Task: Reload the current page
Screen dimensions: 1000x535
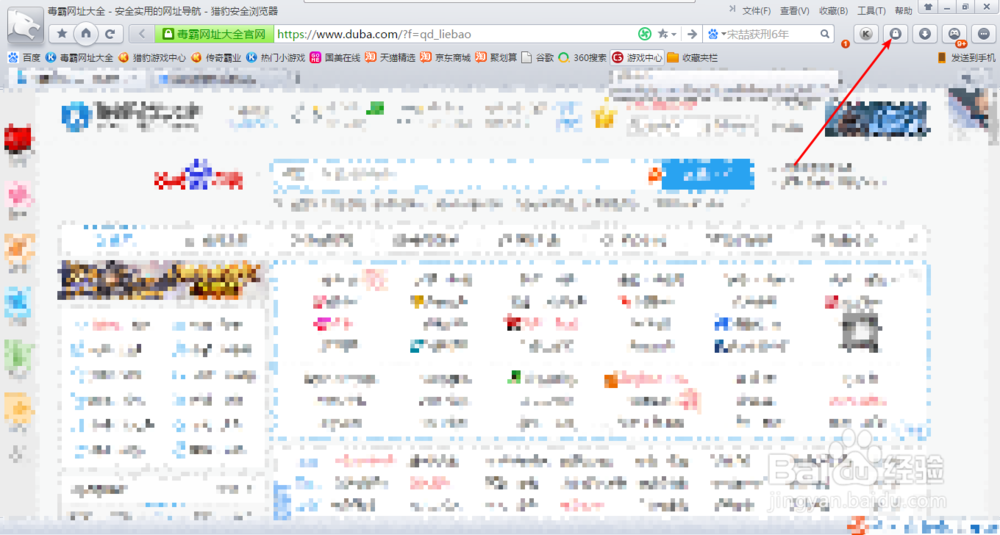Action: coord(110,34)
